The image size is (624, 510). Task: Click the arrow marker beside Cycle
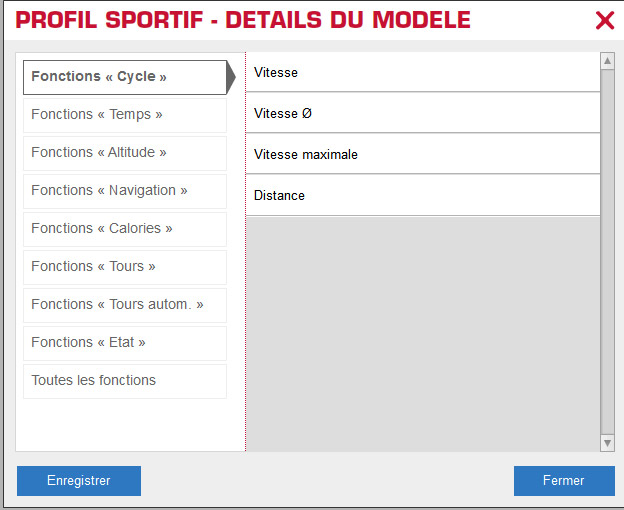click(231, 77)
